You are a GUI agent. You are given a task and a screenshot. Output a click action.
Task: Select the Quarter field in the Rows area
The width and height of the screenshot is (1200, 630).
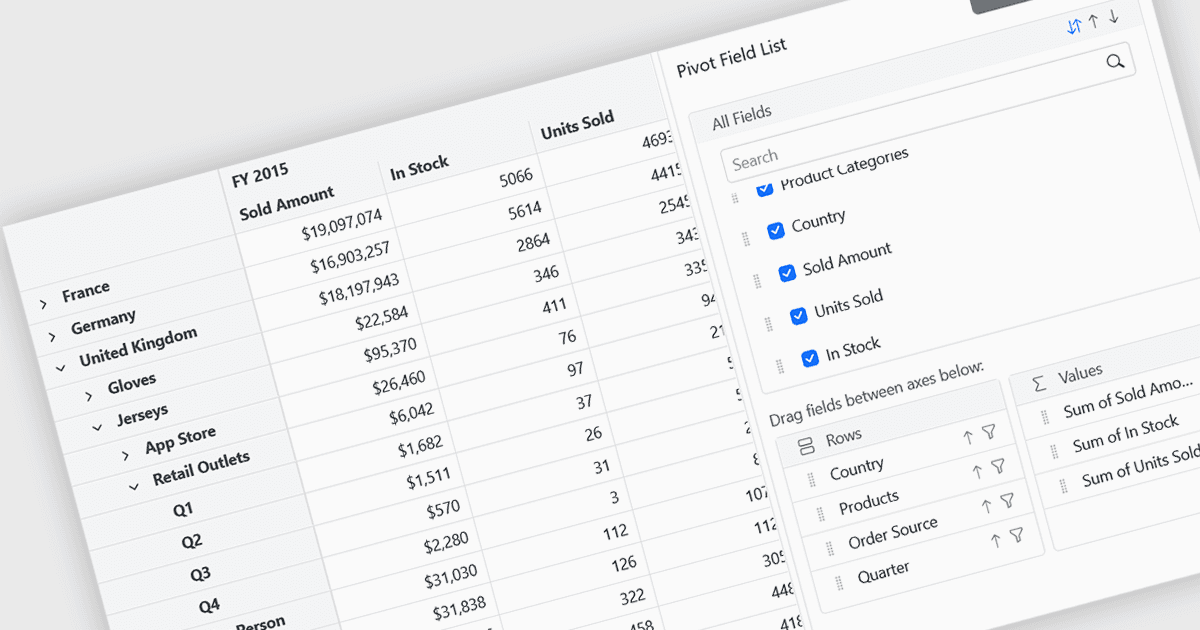(884, 573)
